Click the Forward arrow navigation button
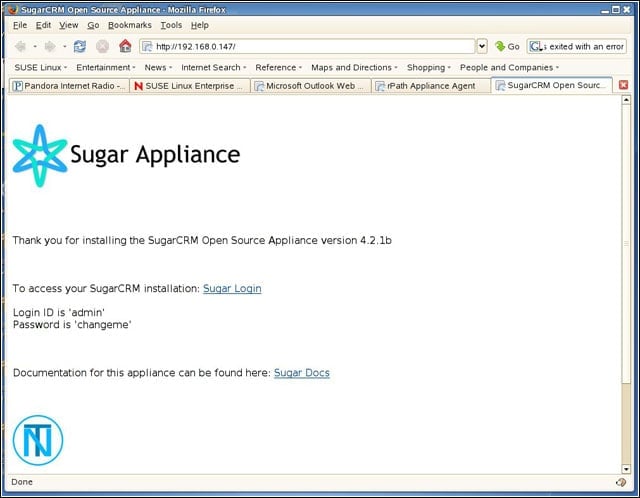The width and height of the screenshot is (640, 498). [x=50, y=47]
